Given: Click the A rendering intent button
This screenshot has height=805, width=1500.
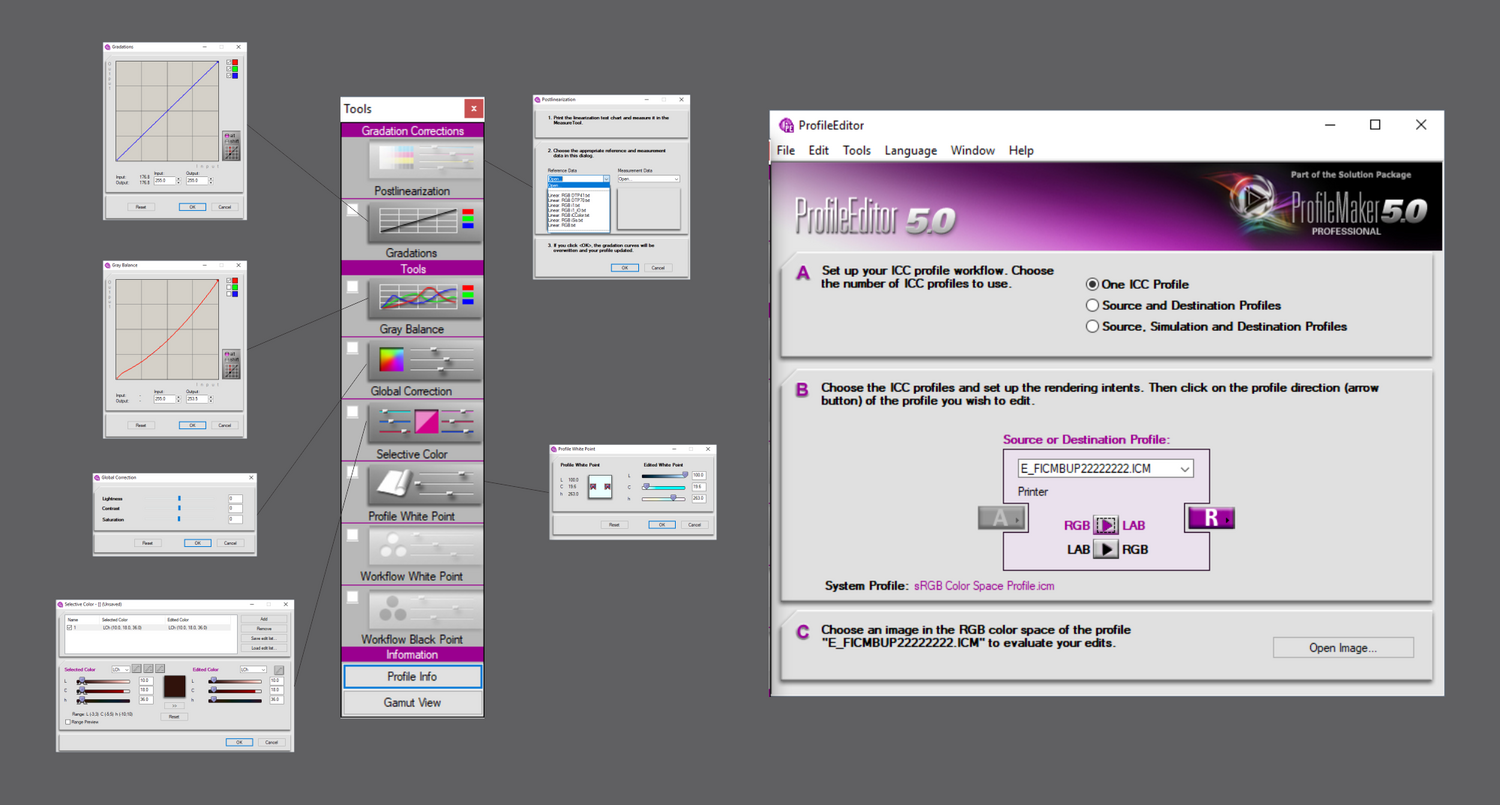Looking at the screenshot, I should click(1002, 518).
